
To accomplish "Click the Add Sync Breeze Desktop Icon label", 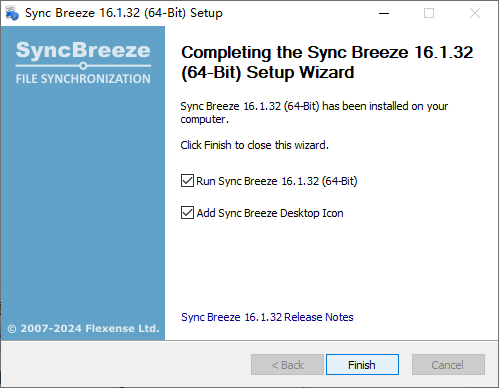I will click(270, 213).
